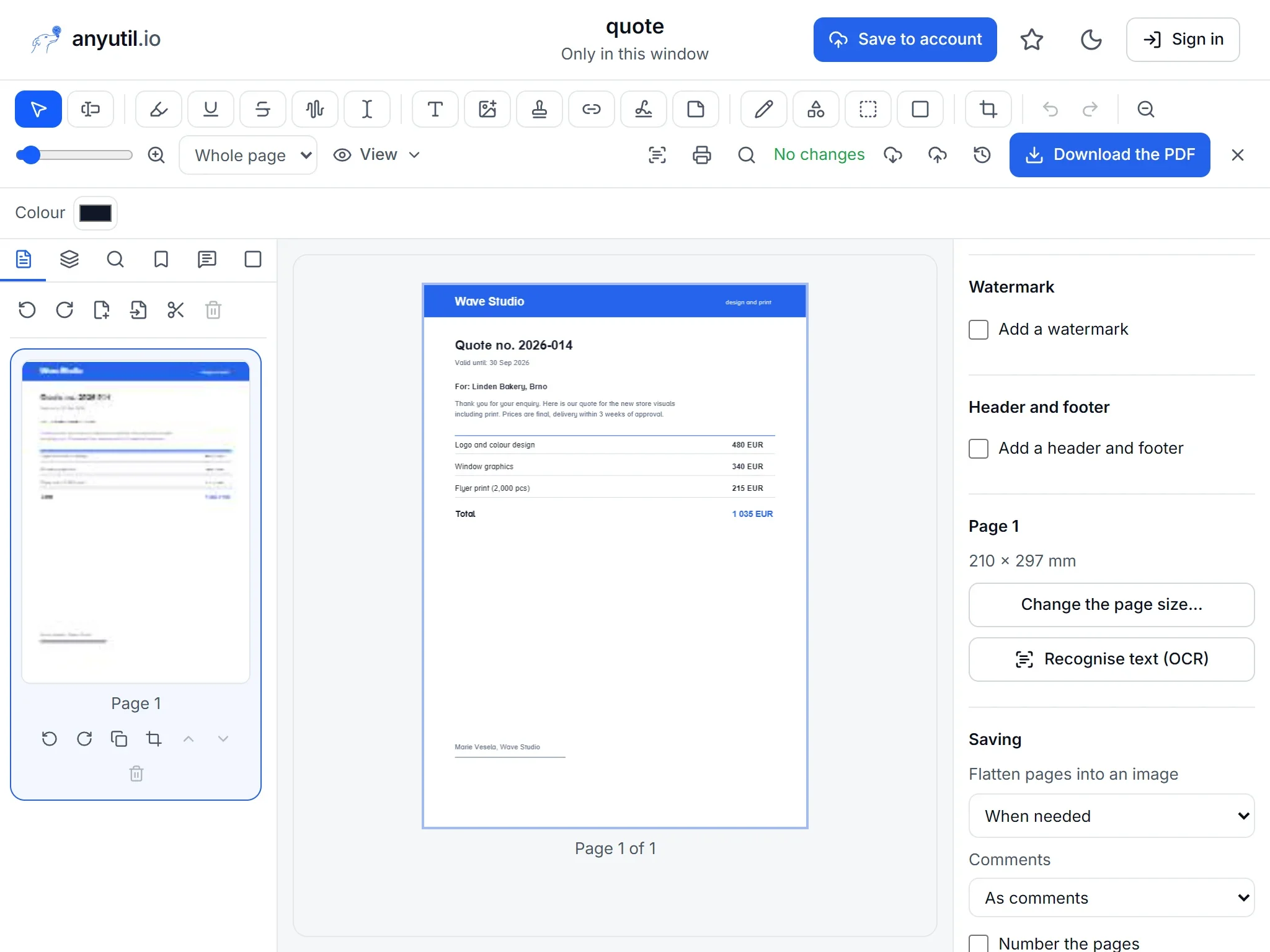Open the last sidebar tab with square icon

click(x=253, y=259)
